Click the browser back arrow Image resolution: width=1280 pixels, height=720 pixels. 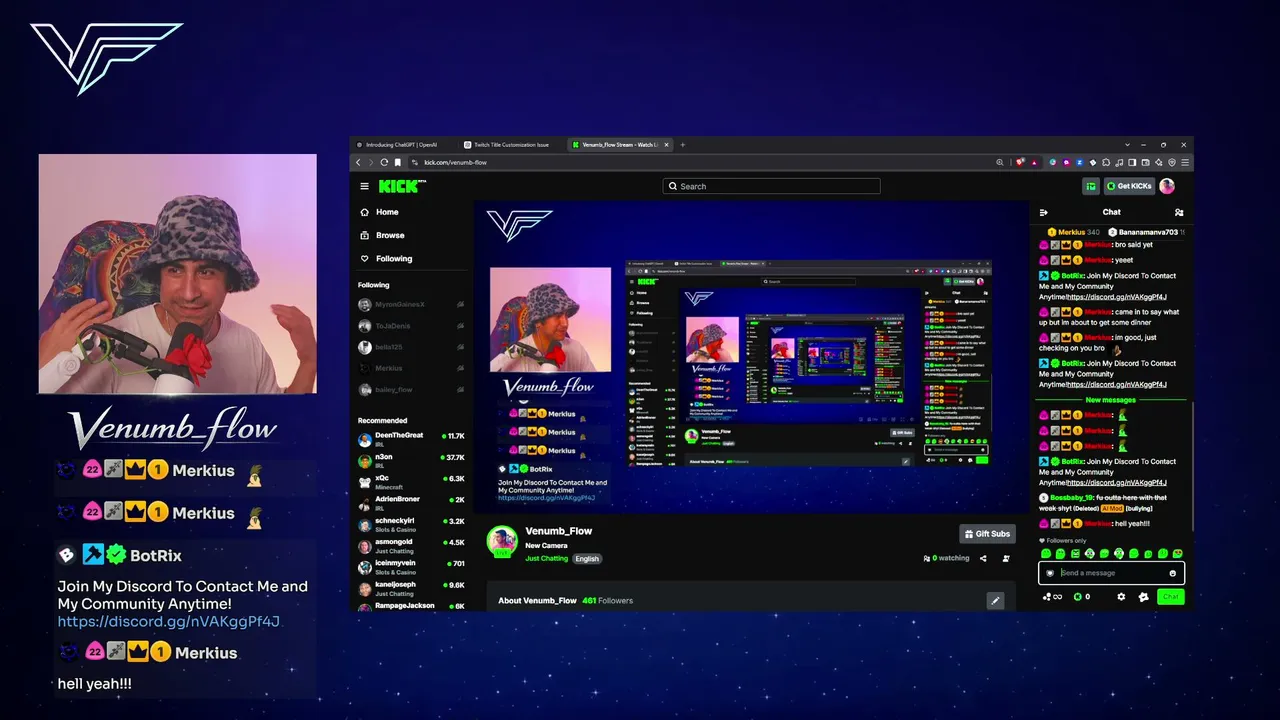(358, 162)
